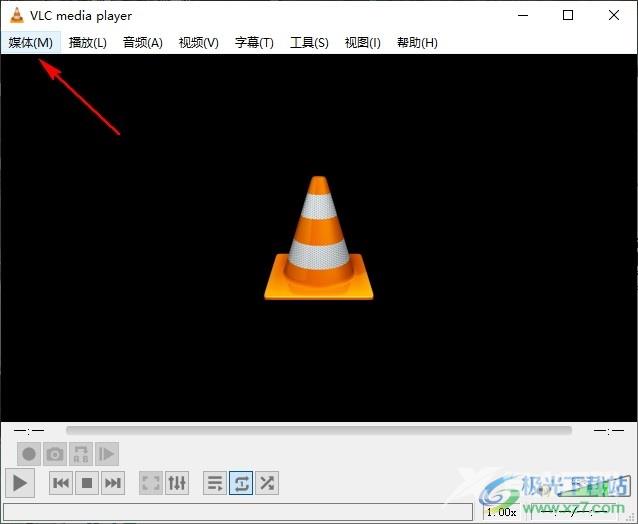Open the 媒体(M) menu
Image resolution: width=638 pixels, height=524 pixels.
pyautogui.click(x=31, y=42)
